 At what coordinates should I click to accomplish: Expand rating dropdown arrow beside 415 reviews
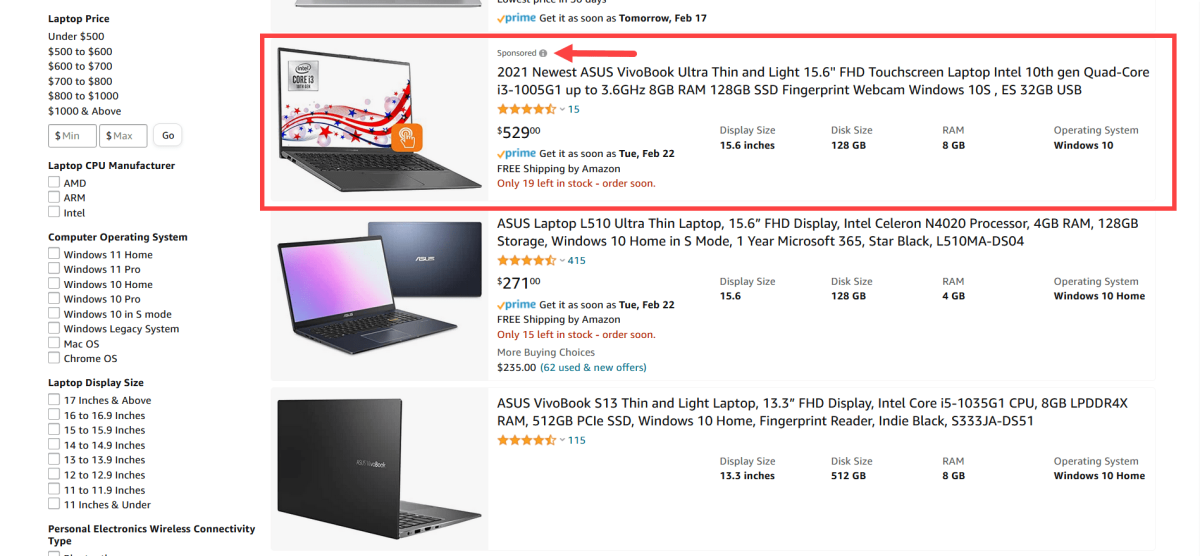click(562, 261)
